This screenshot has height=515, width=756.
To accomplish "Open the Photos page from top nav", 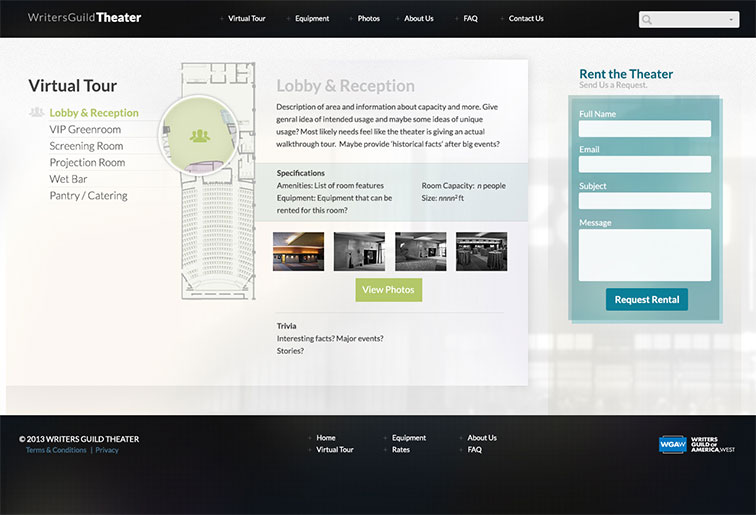I will 368,19.
